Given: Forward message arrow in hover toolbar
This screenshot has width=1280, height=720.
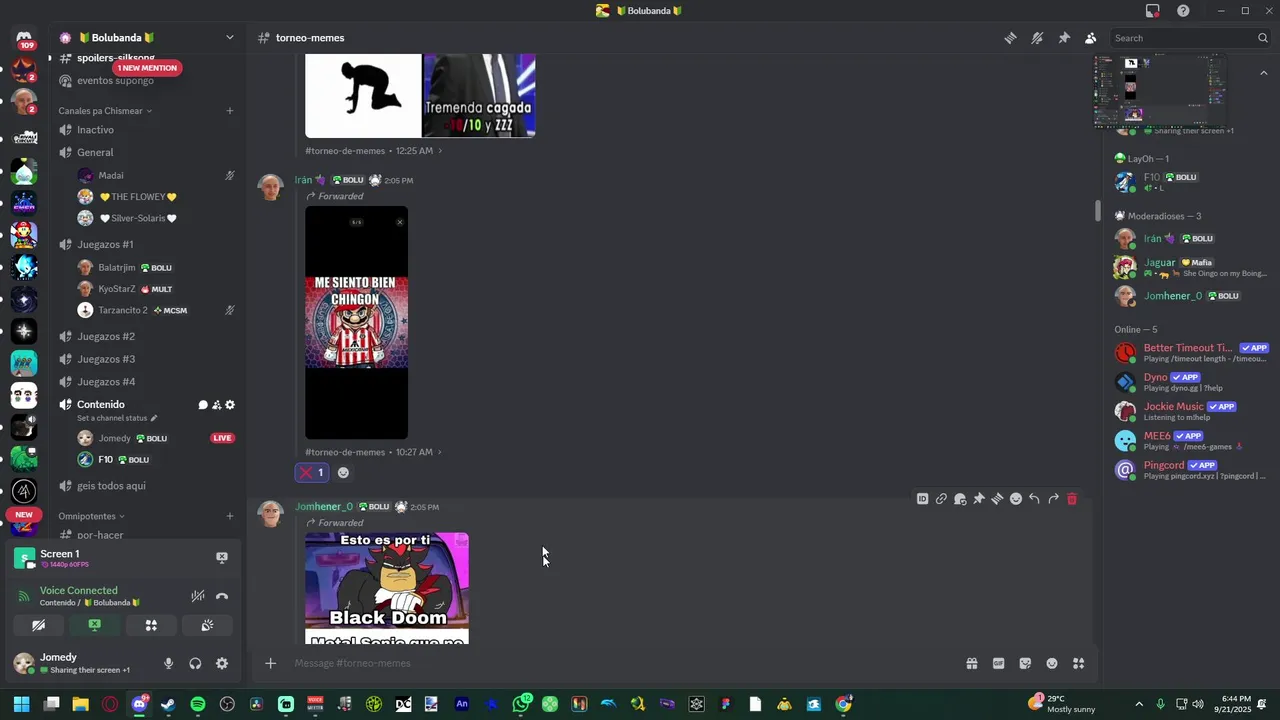Looking at the screenshot, I should point(1053,499).
